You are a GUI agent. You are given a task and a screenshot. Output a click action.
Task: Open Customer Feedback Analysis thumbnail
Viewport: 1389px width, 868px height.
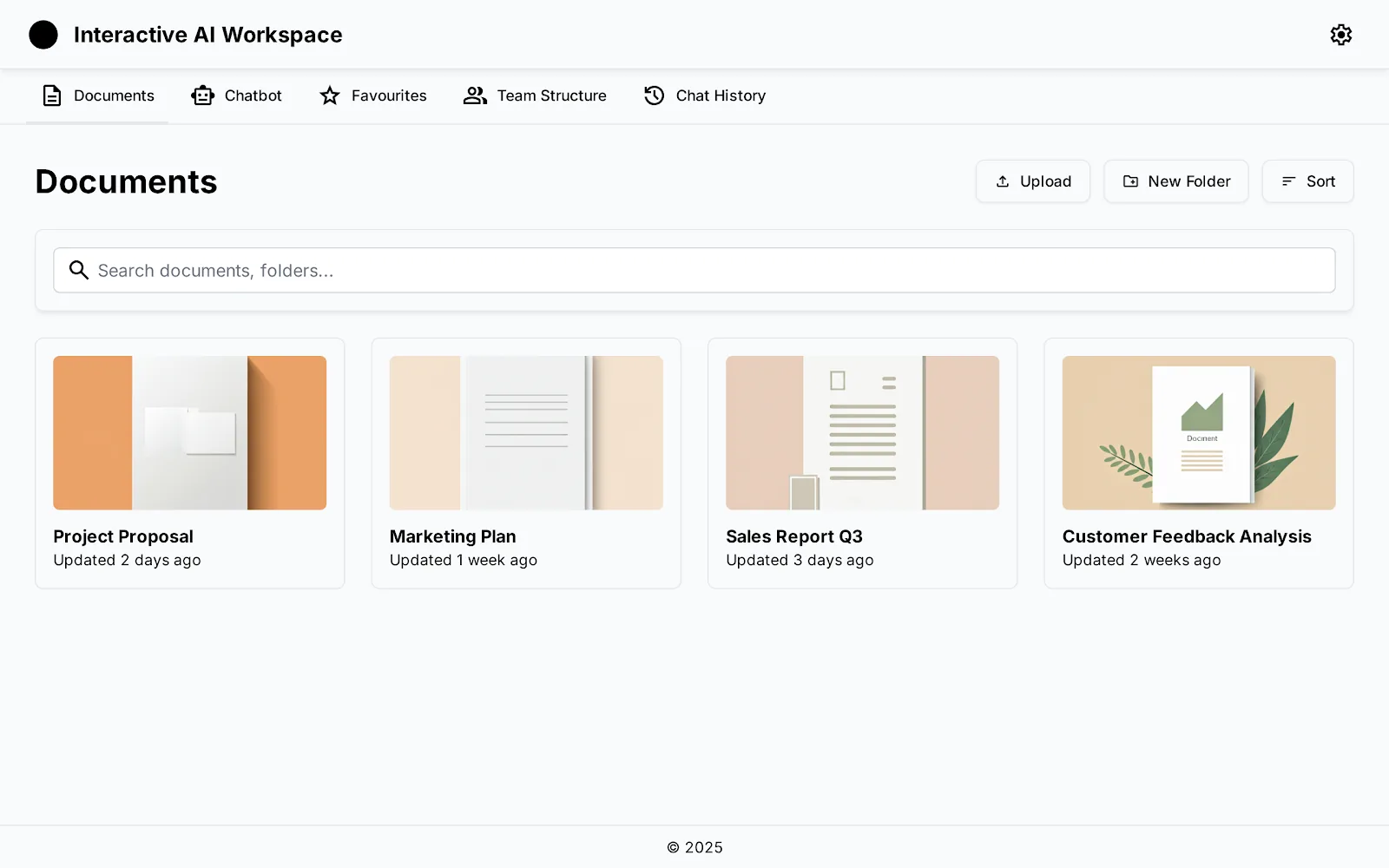(1199, 432)
